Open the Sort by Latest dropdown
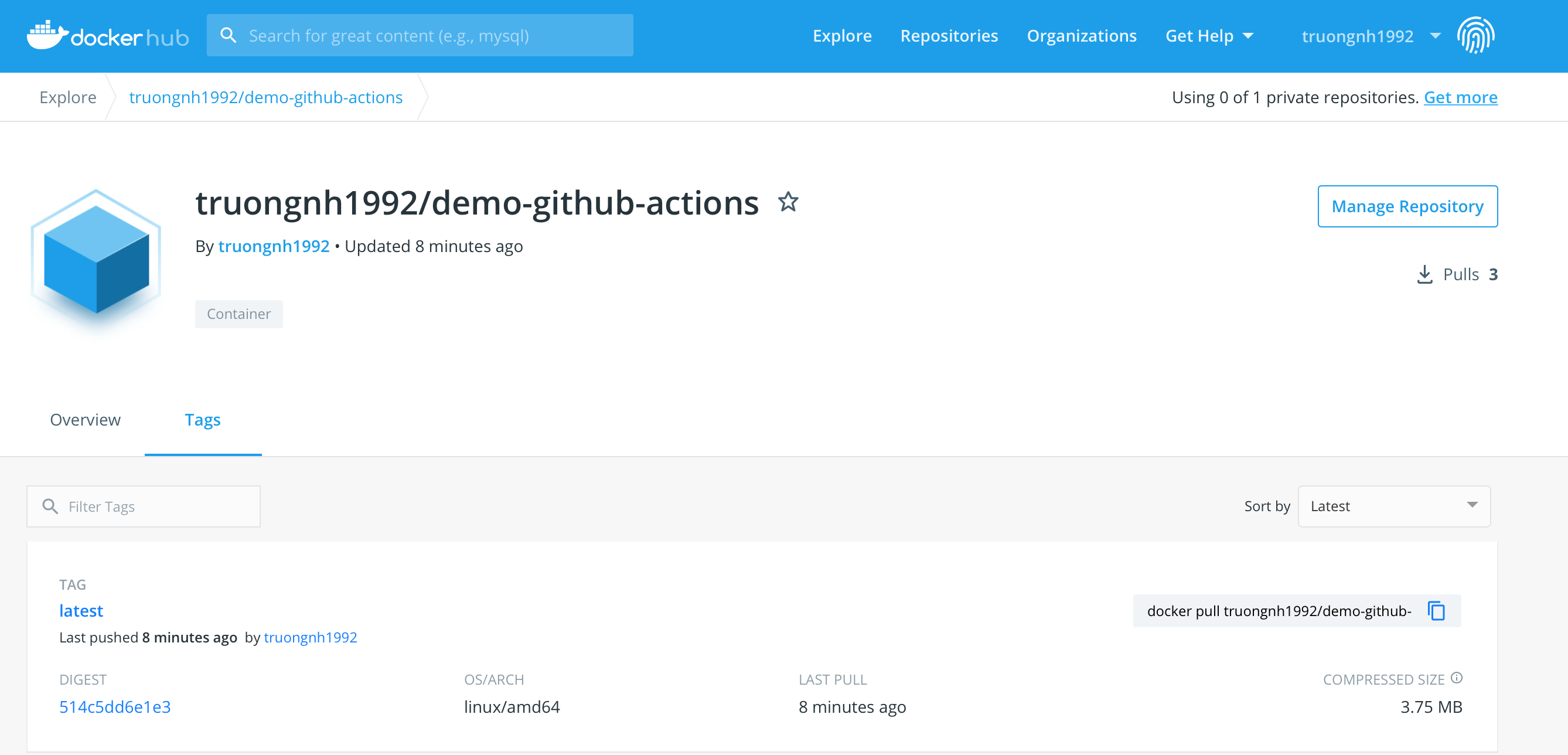The image size is (1568, 755). [1394, 506]
